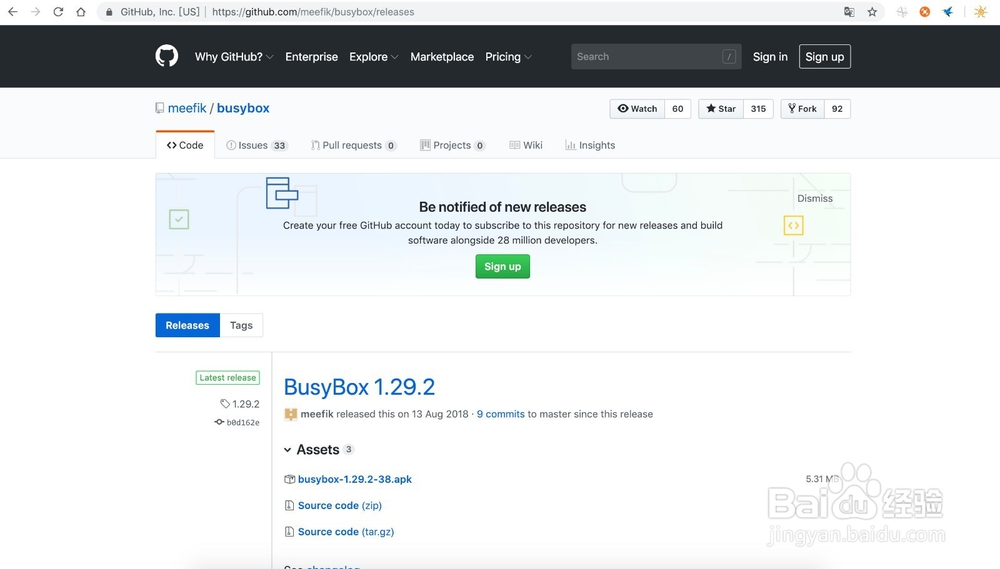The width and height of the screenshot is (1000, 569).
Task: Switch to the Tags view
Action: tap(241, 325)
